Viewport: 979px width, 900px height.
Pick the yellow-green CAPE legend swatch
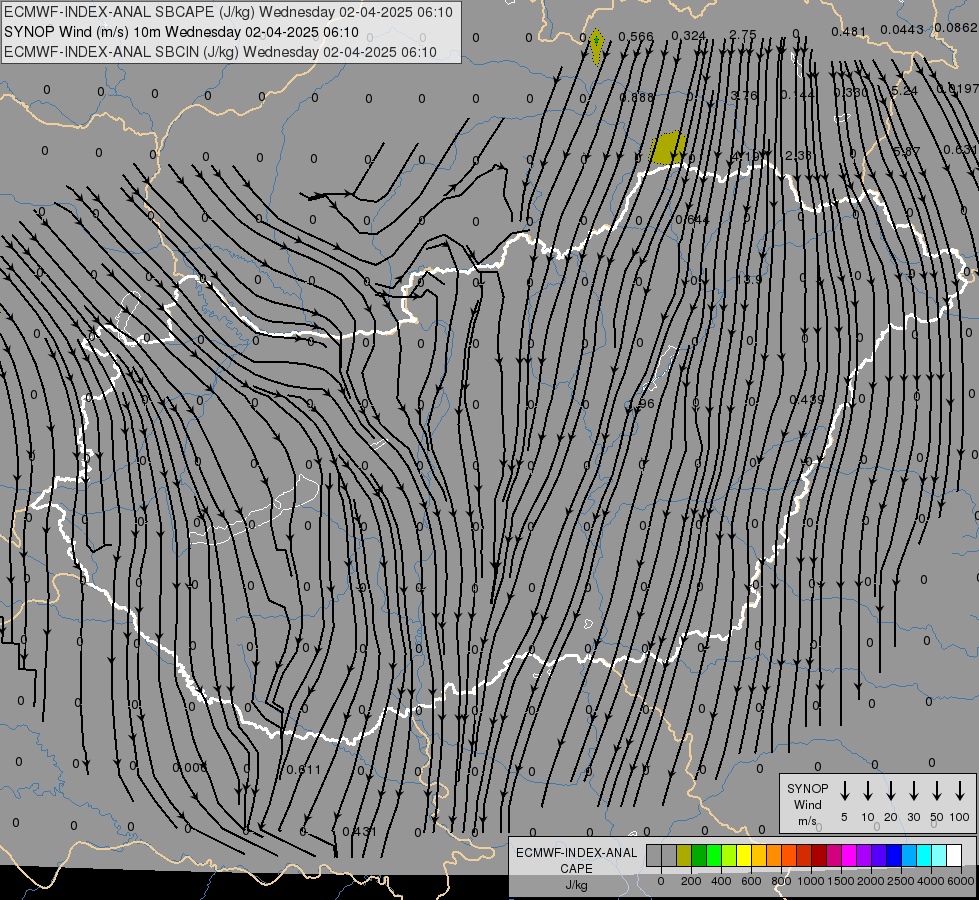729,855
